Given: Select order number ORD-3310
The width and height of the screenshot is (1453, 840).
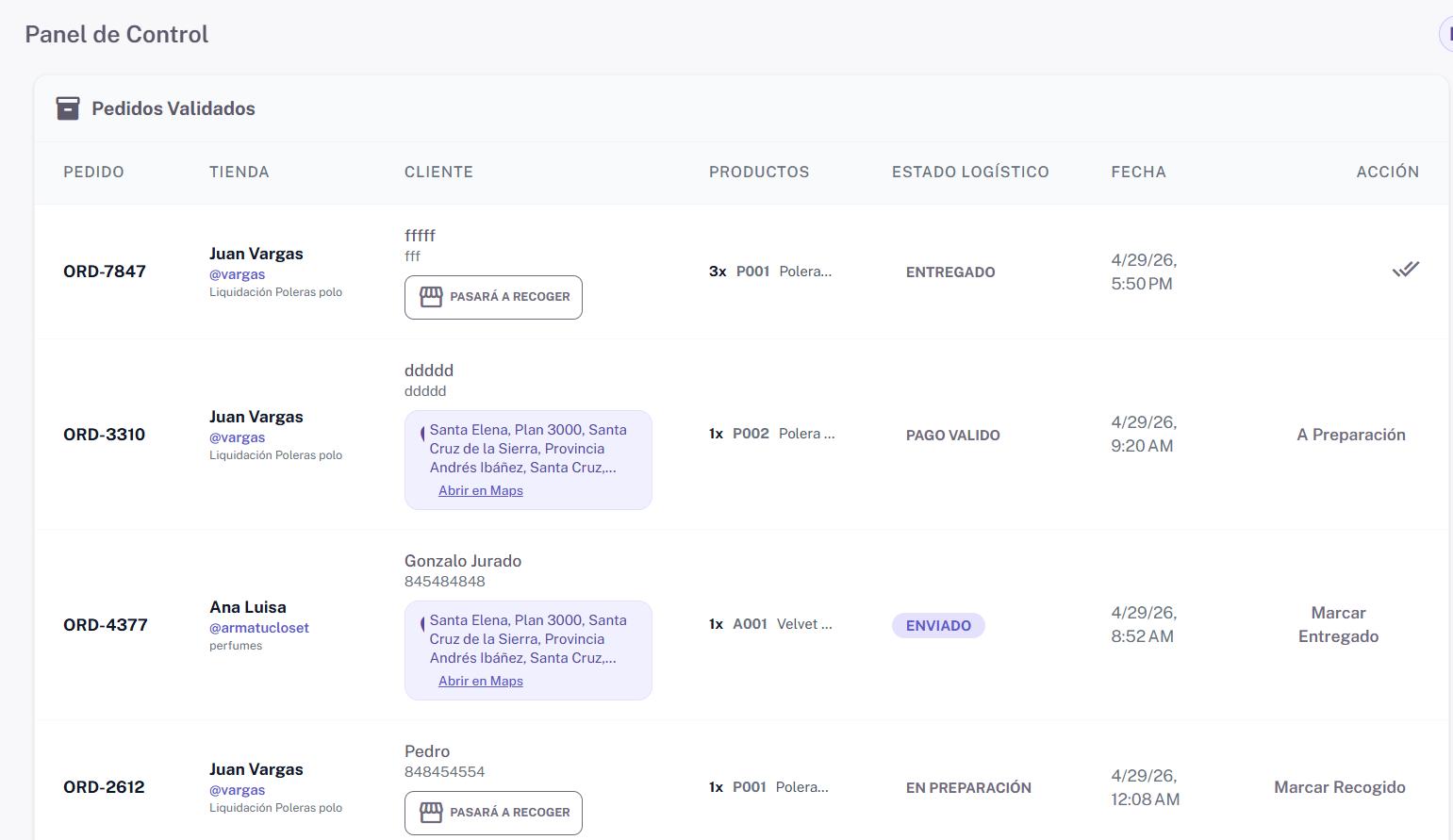Looking at the screenshot, I should point(105,435).
